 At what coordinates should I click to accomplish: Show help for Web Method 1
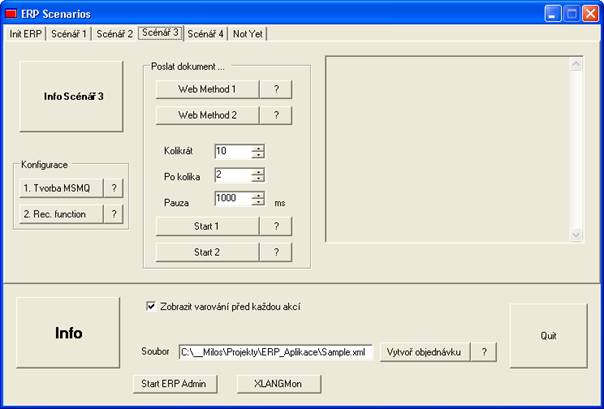click(276, 89)
